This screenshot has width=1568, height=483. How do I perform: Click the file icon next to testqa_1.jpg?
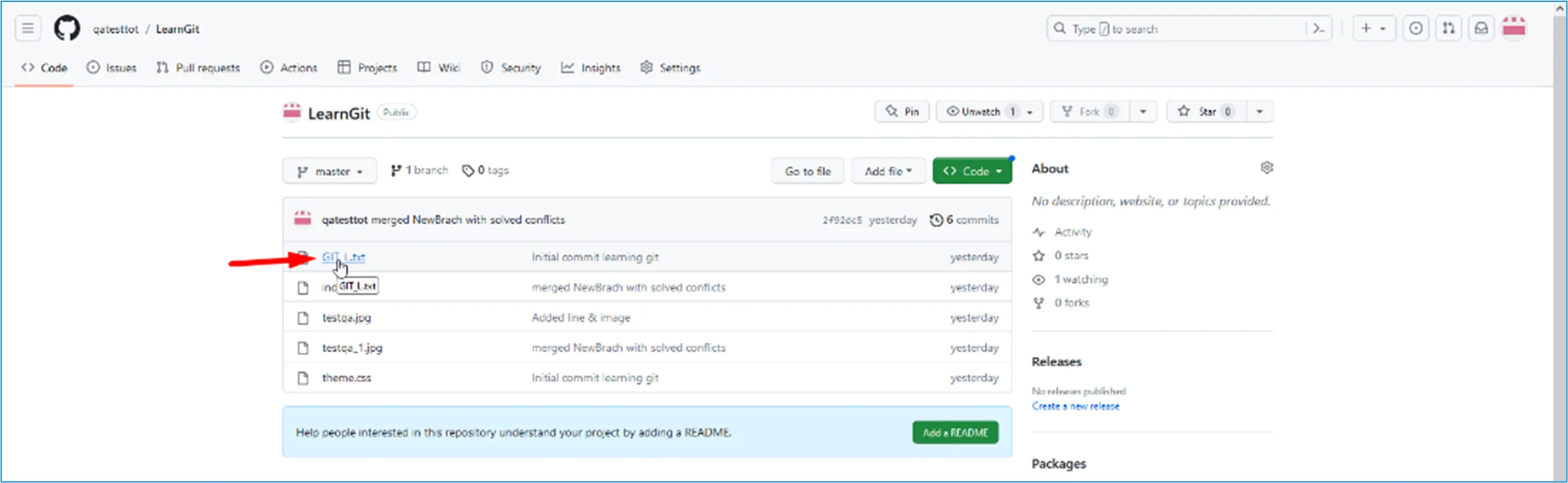tap(303, 348)
